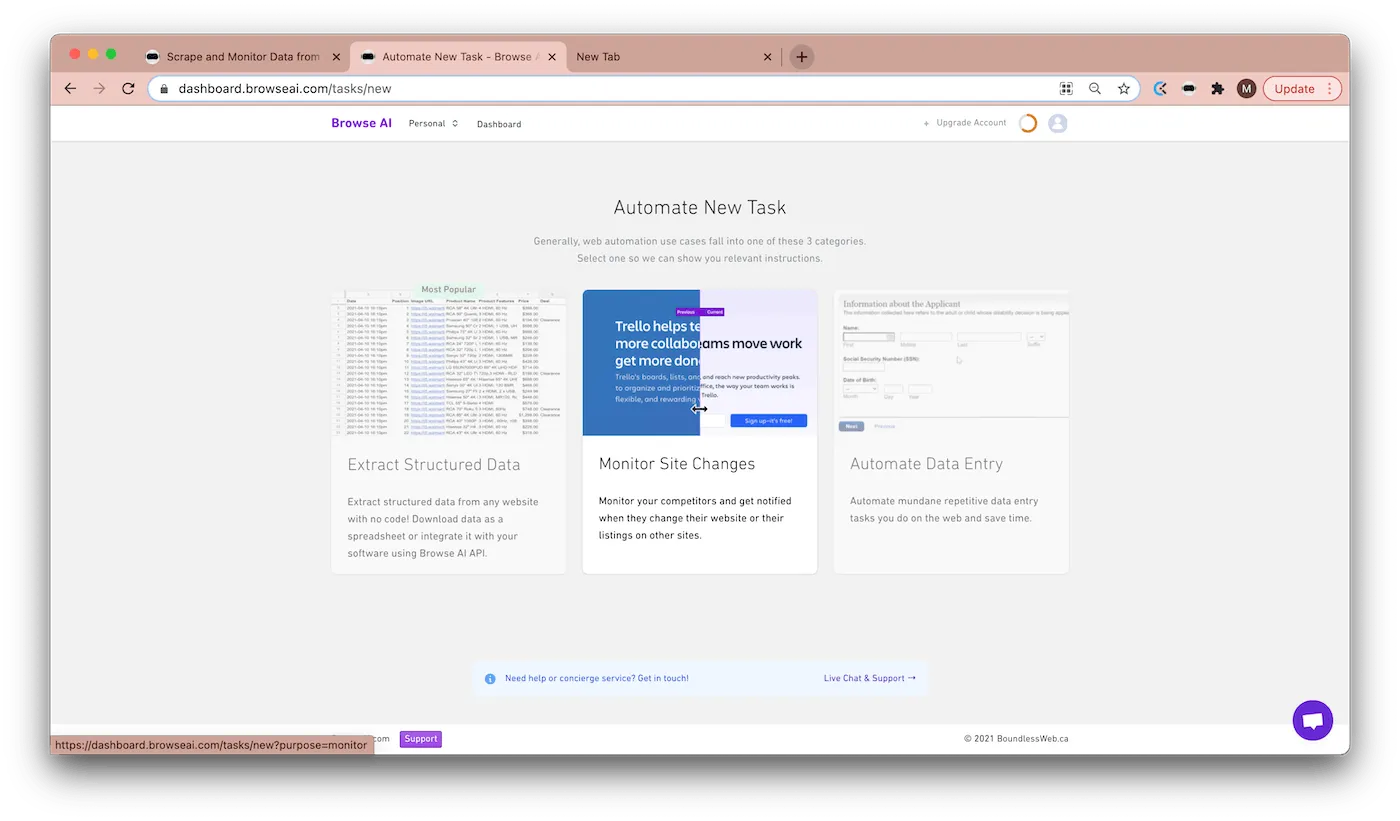Click the Most Popular badge
This screenshot has height=821, width=1400.
click(x=449, y=290)
